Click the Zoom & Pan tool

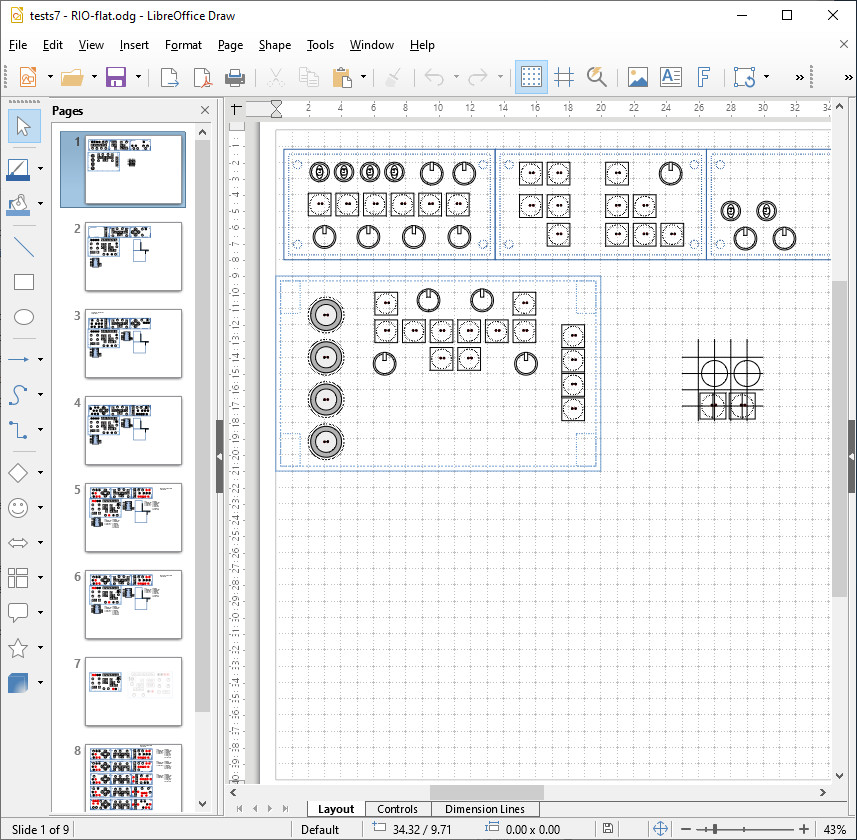tap(597, 77)
